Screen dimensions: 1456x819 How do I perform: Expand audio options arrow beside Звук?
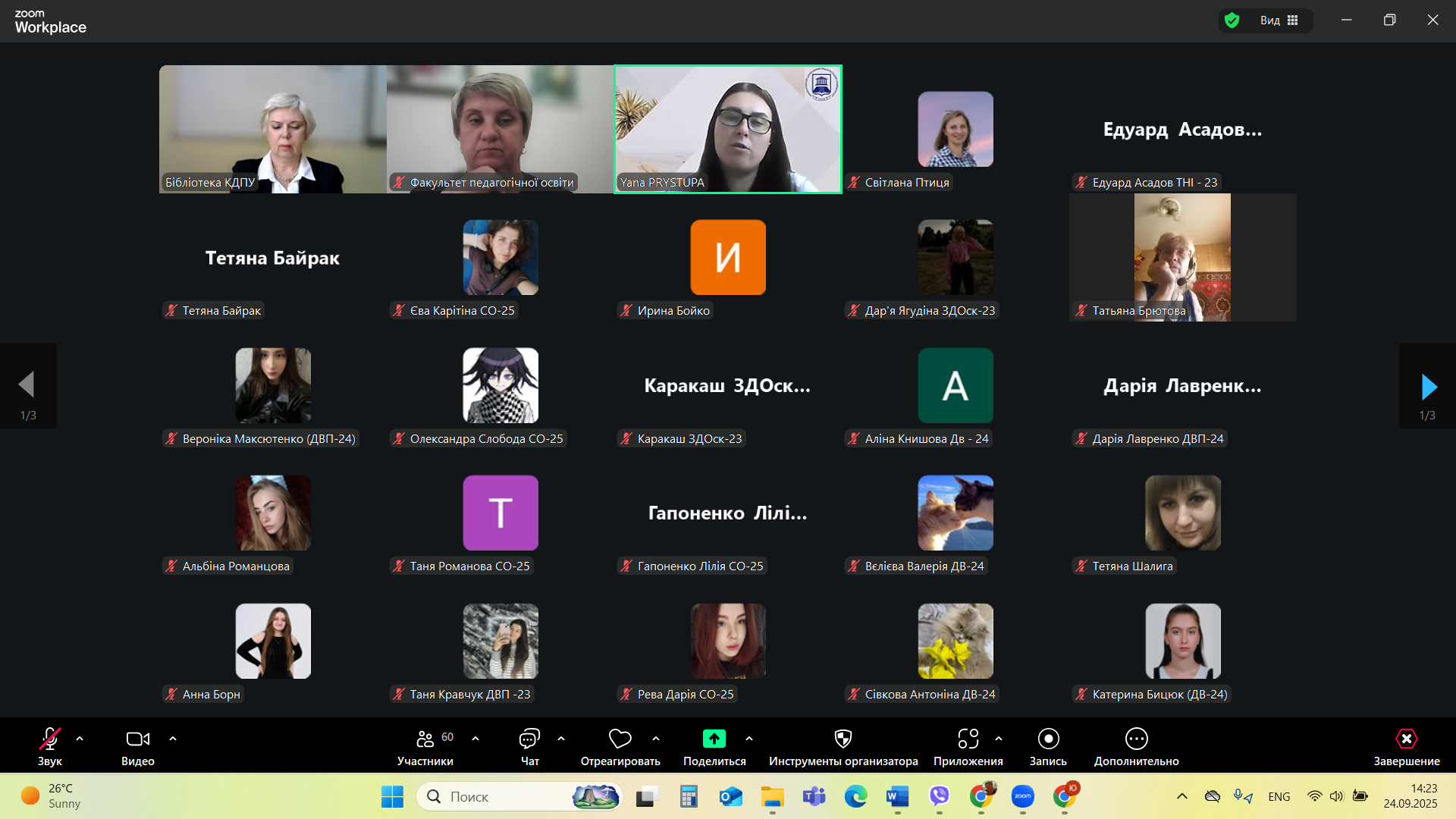coord(80,739)
